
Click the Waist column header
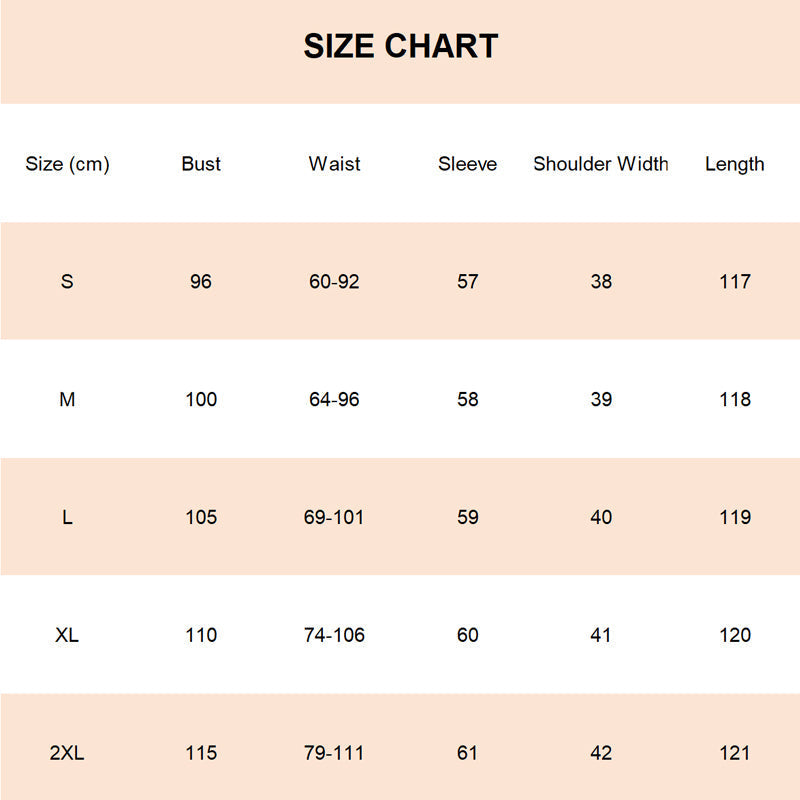click(x=334, y=164)
